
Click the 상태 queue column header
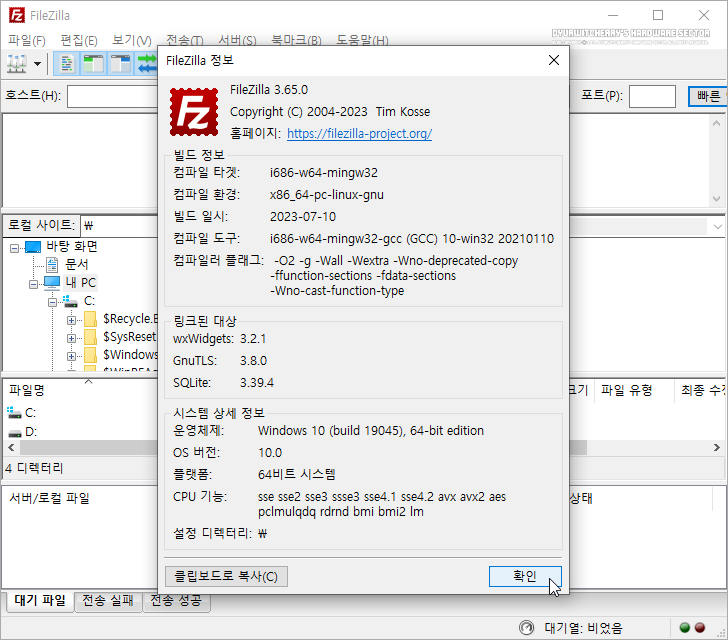[x=581, y=498]
